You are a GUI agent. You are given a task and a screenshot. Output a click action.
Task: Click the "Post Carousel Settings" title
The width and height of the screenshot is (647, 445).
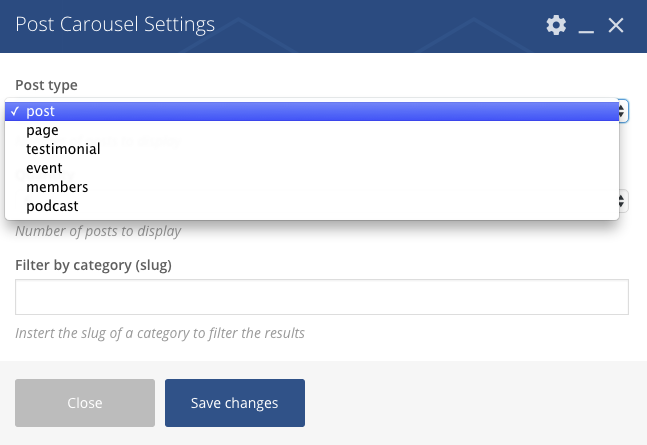(x=115, y=24)
